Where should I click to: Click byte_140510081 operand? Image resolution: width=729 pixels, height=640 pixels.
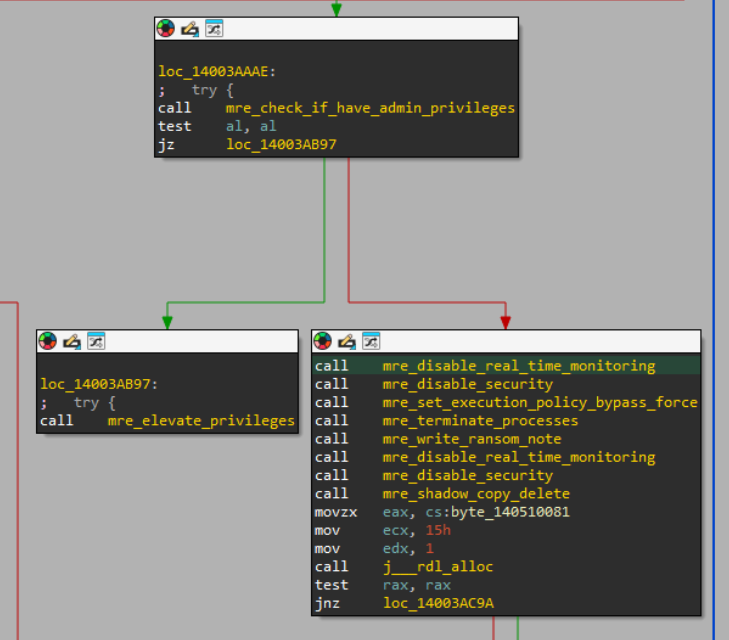510,512
